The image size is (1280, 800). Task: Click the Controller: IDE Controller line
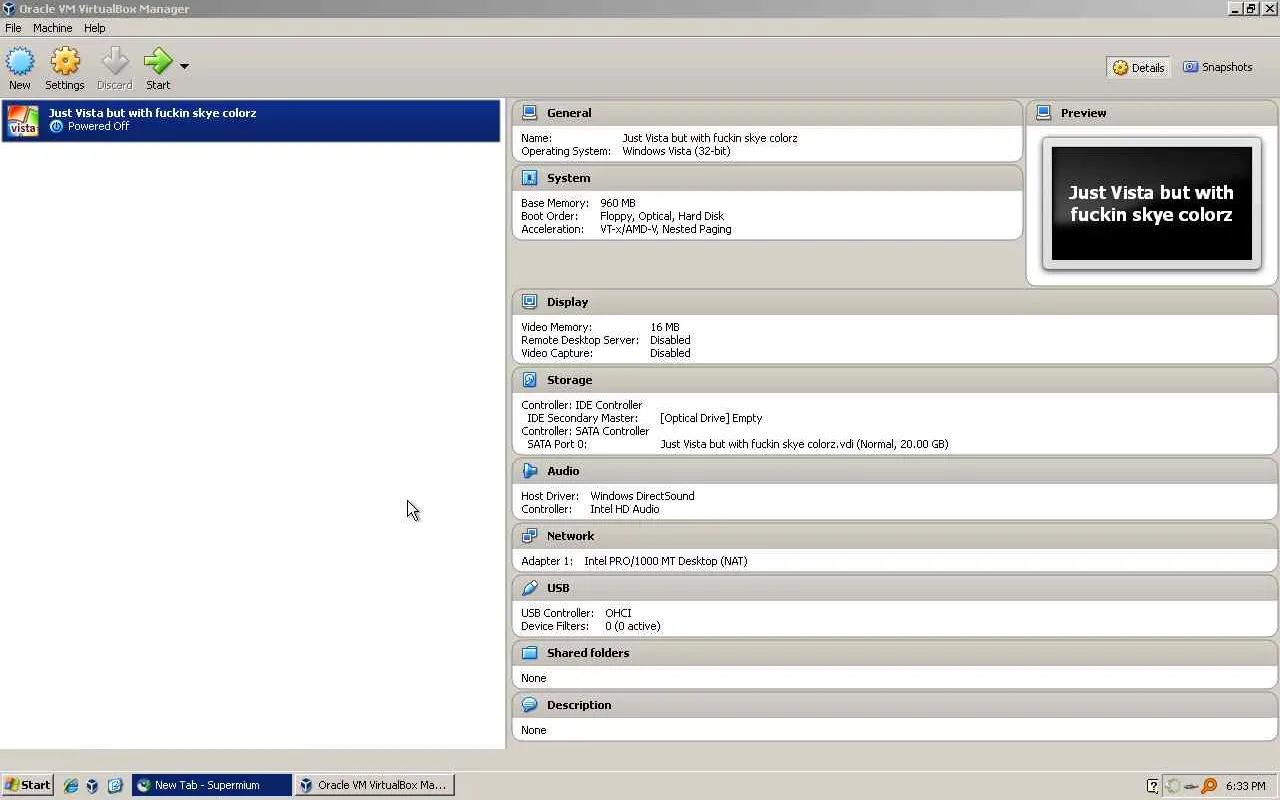tap(582, 405)
